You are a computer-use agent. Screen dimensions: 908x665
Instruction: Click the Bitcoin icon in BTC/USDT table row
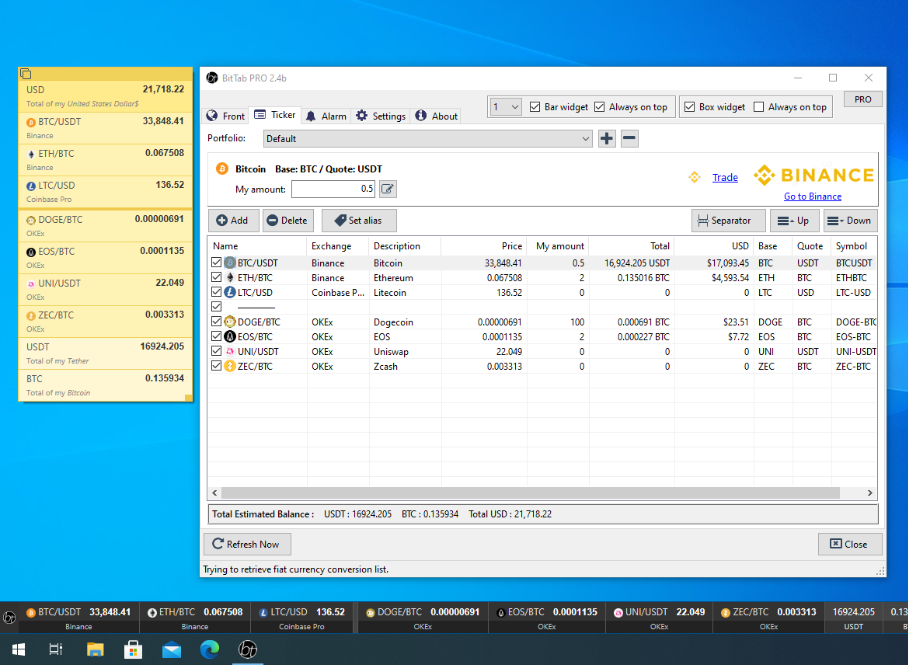[230, 263]
